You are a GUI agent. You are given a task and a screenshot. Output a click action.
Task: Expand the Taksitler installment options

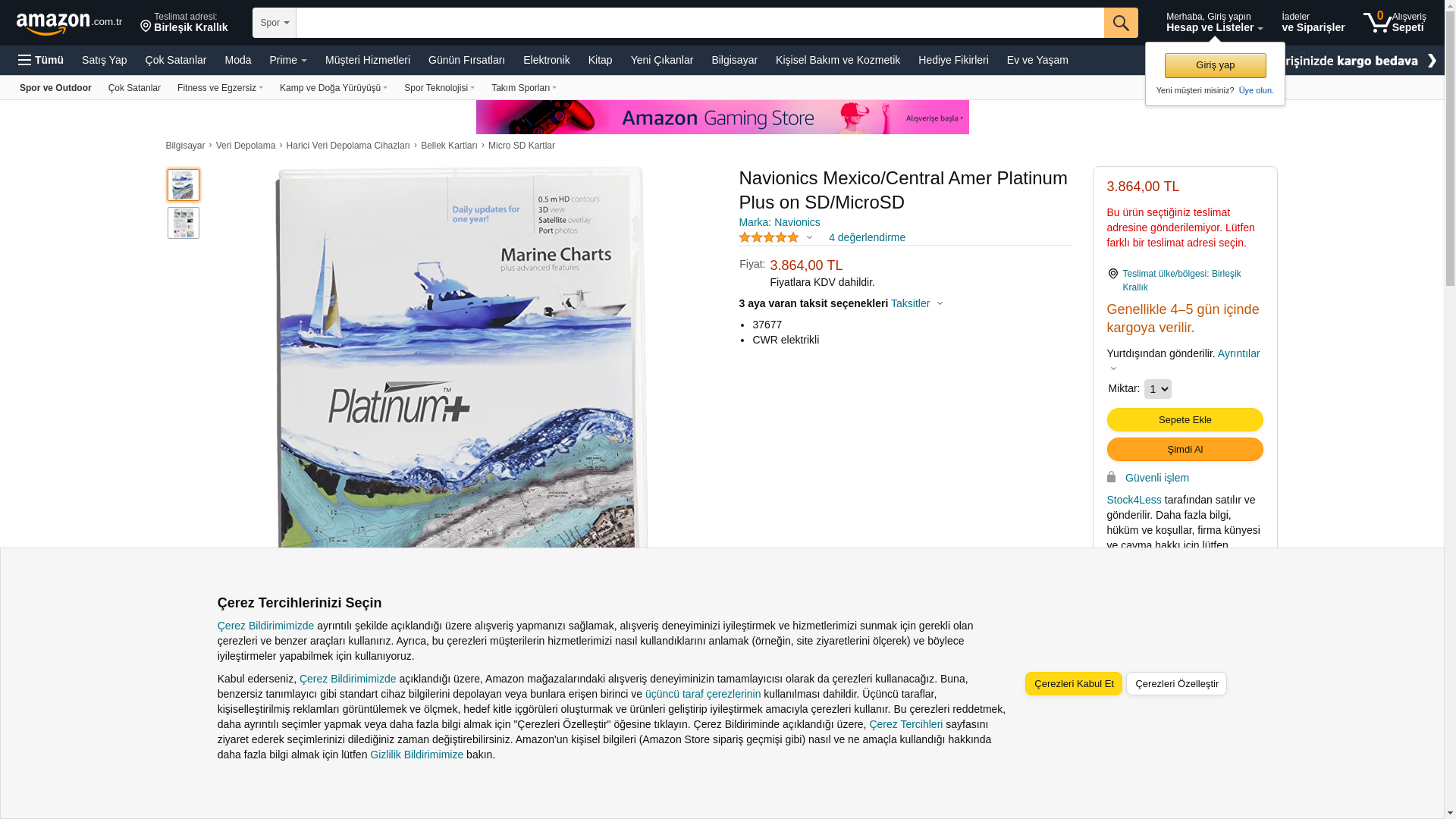click(x=917, y=303)
